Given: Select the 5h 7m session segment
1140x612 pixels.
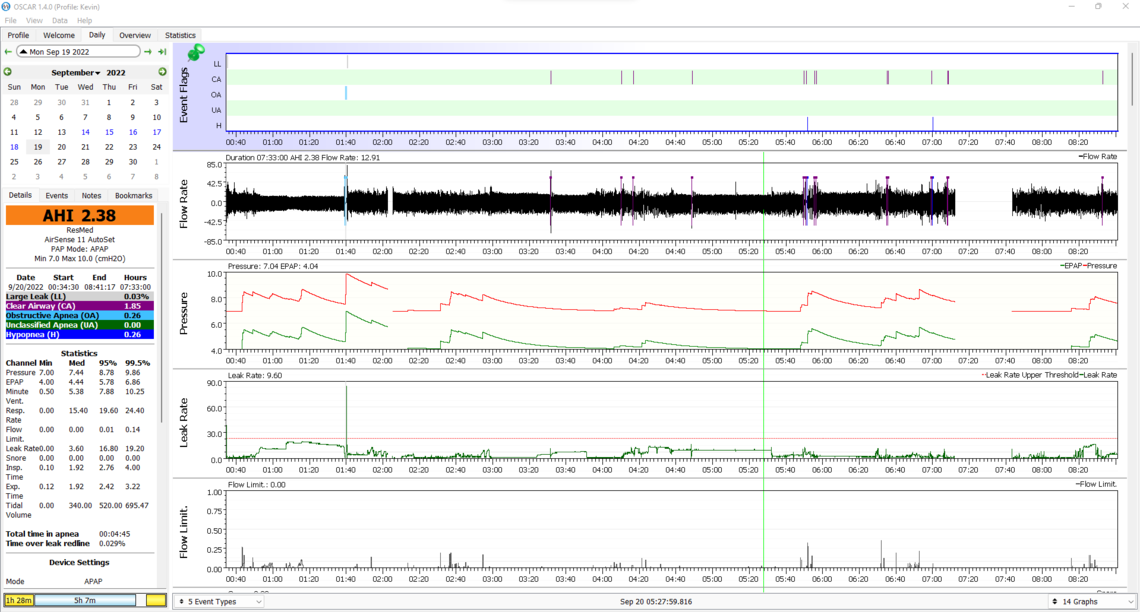Looking at the screenshot, I should coord(84,600).
